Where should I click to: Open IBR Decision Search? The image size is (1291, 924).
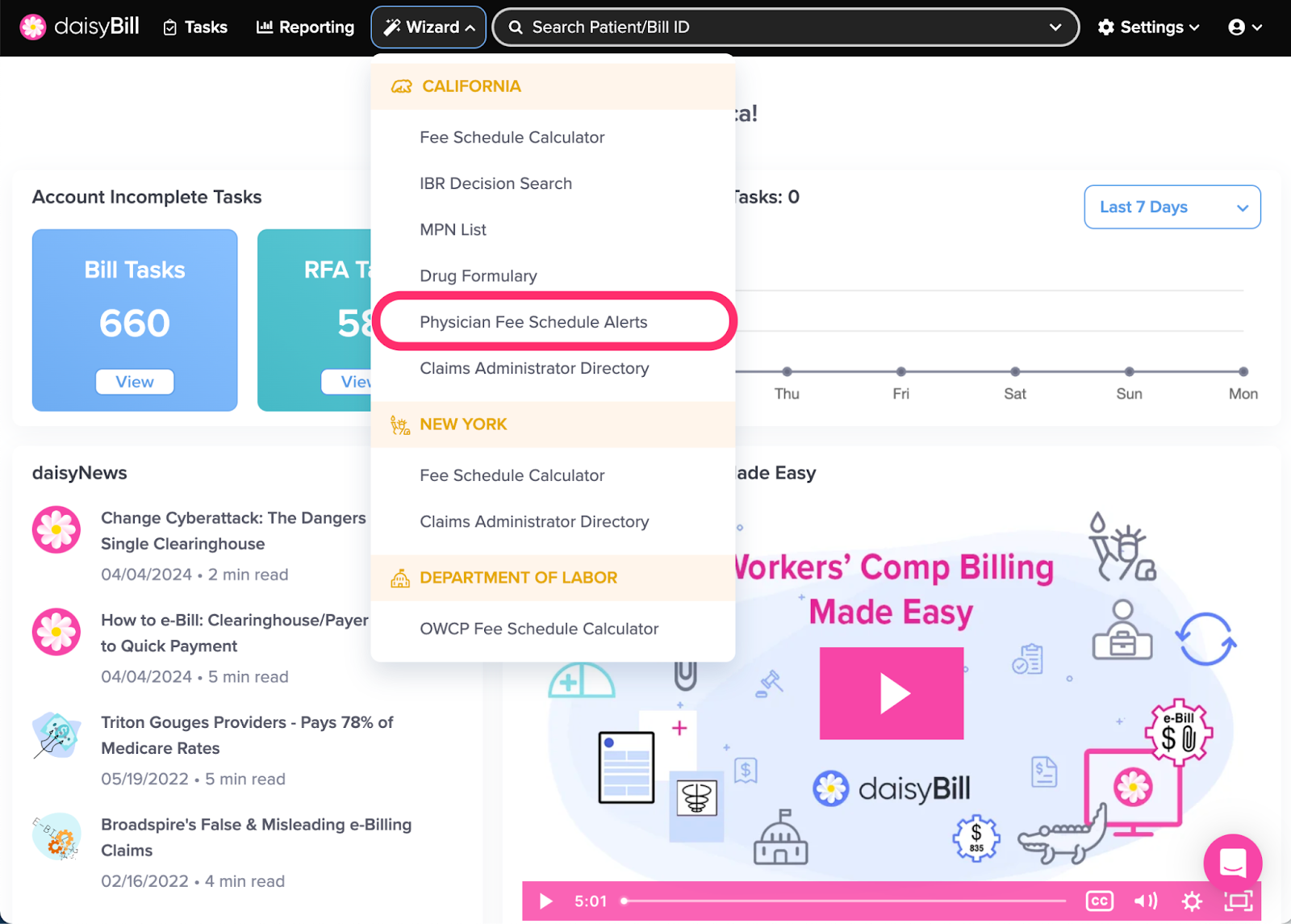pyautogui.click(x=495, y=183)
